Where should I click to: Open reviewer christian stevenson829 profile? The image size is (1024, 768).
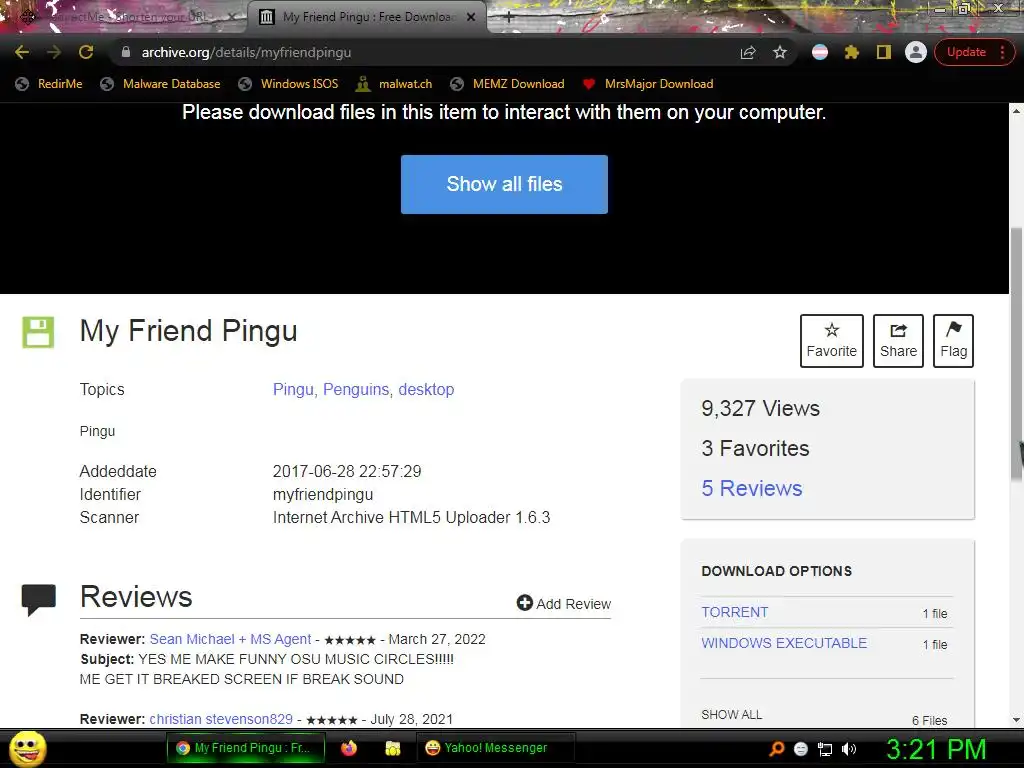pyautogui.click(x=221, y=719)
